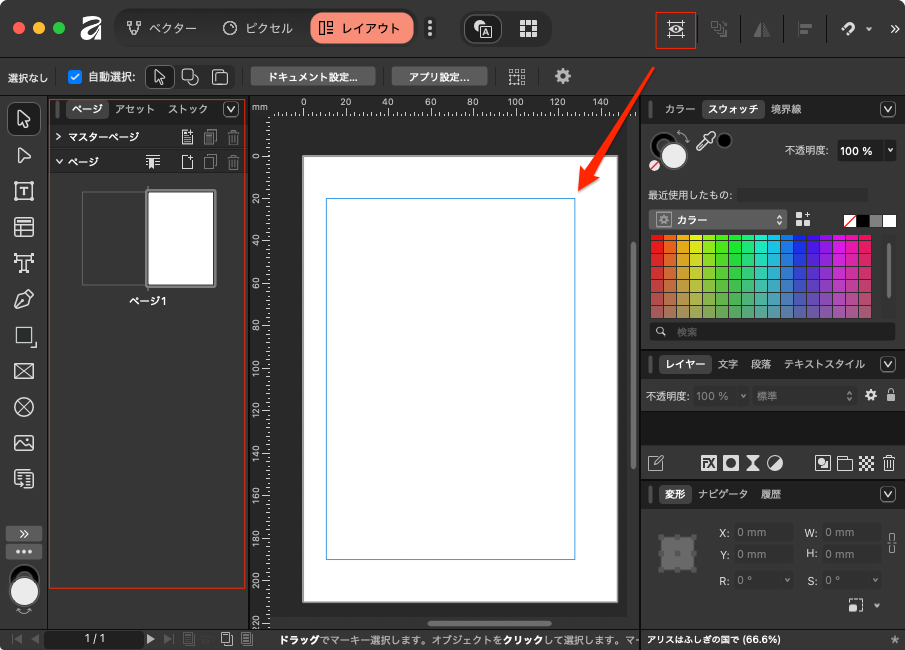Select the Table tool
The width and height of the screenshot is (905, 650).
[24, 227]
